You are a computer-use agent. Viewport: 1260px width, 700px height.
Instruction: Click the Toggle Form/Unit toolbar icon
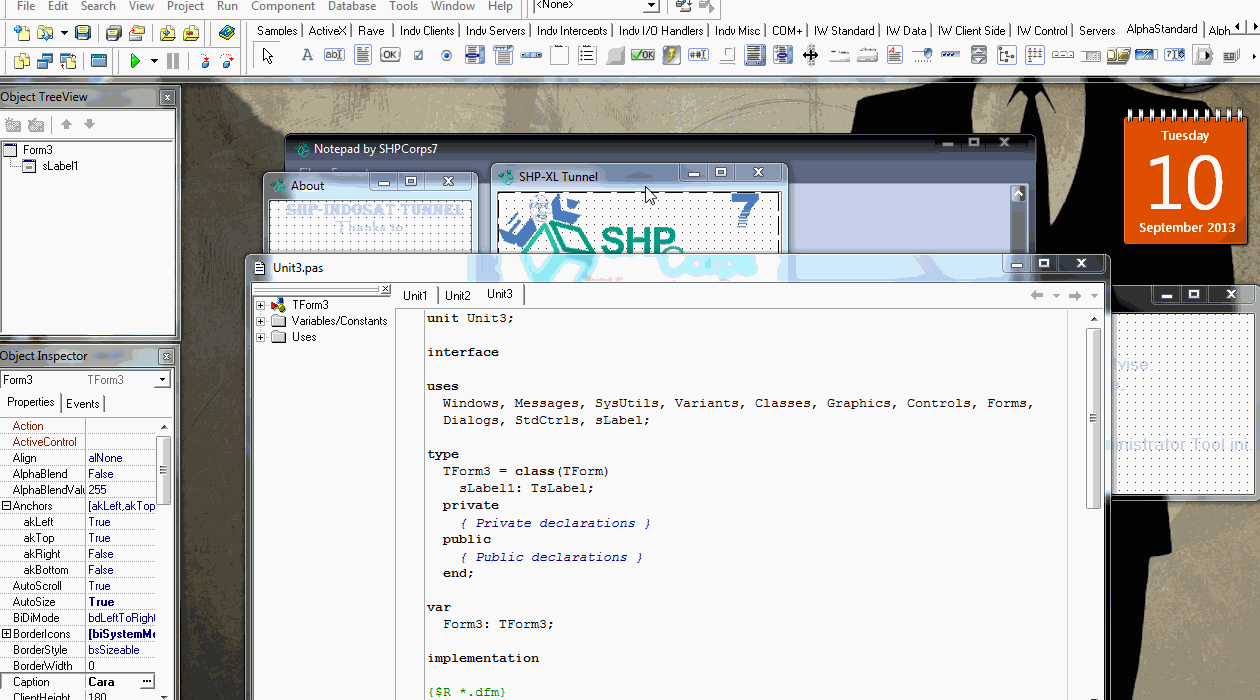pyautogui.click(x=68, y=61)
